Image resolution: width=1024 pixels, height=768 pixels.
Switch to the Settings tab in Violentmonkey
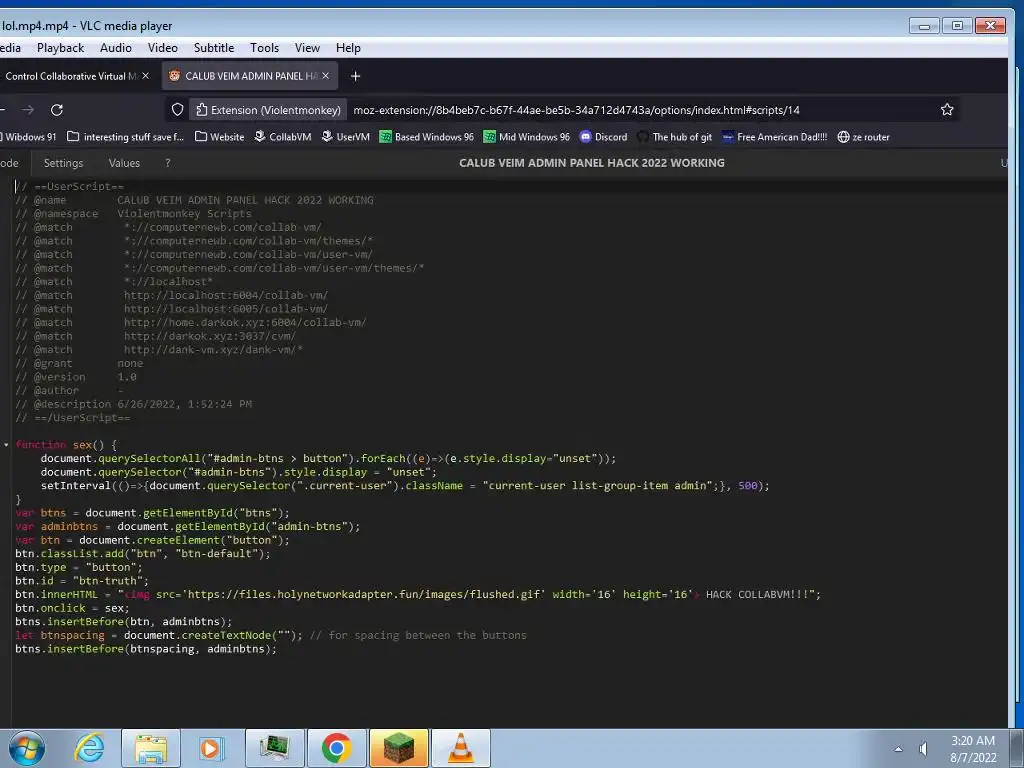[63, 163]
